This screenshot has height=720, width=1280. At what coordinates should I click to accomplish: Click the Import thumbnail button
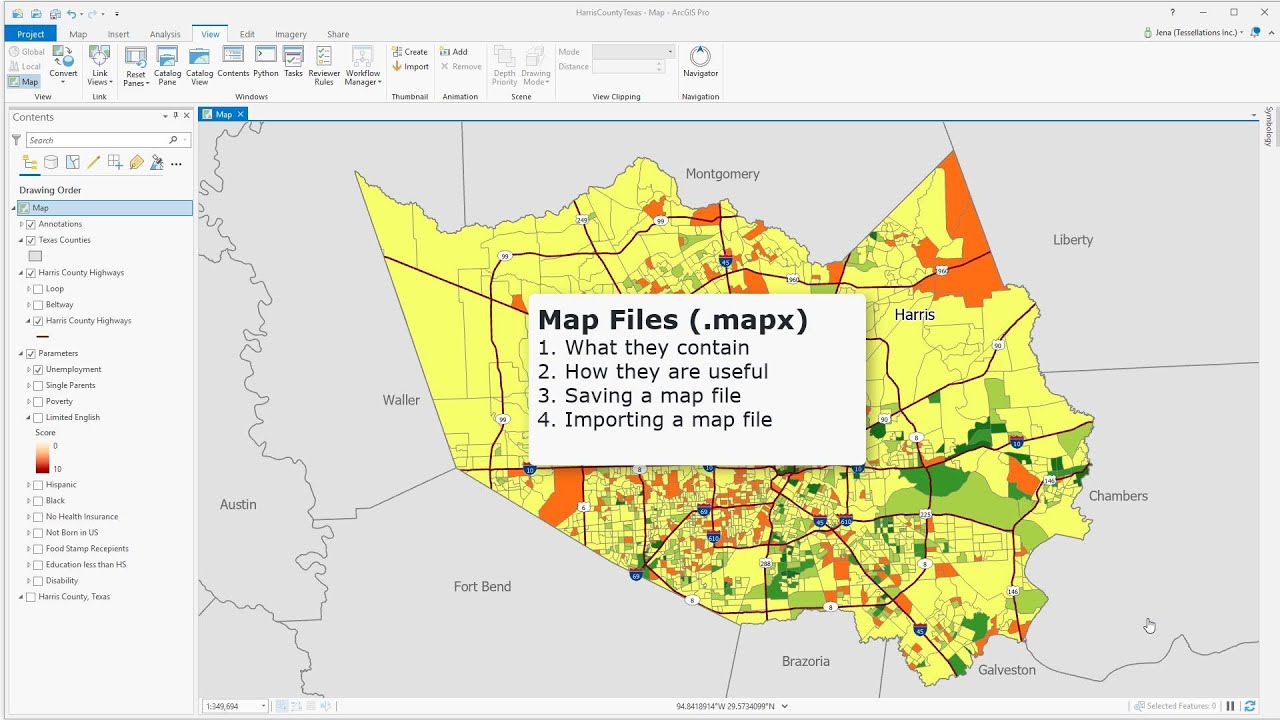point(410,67)
